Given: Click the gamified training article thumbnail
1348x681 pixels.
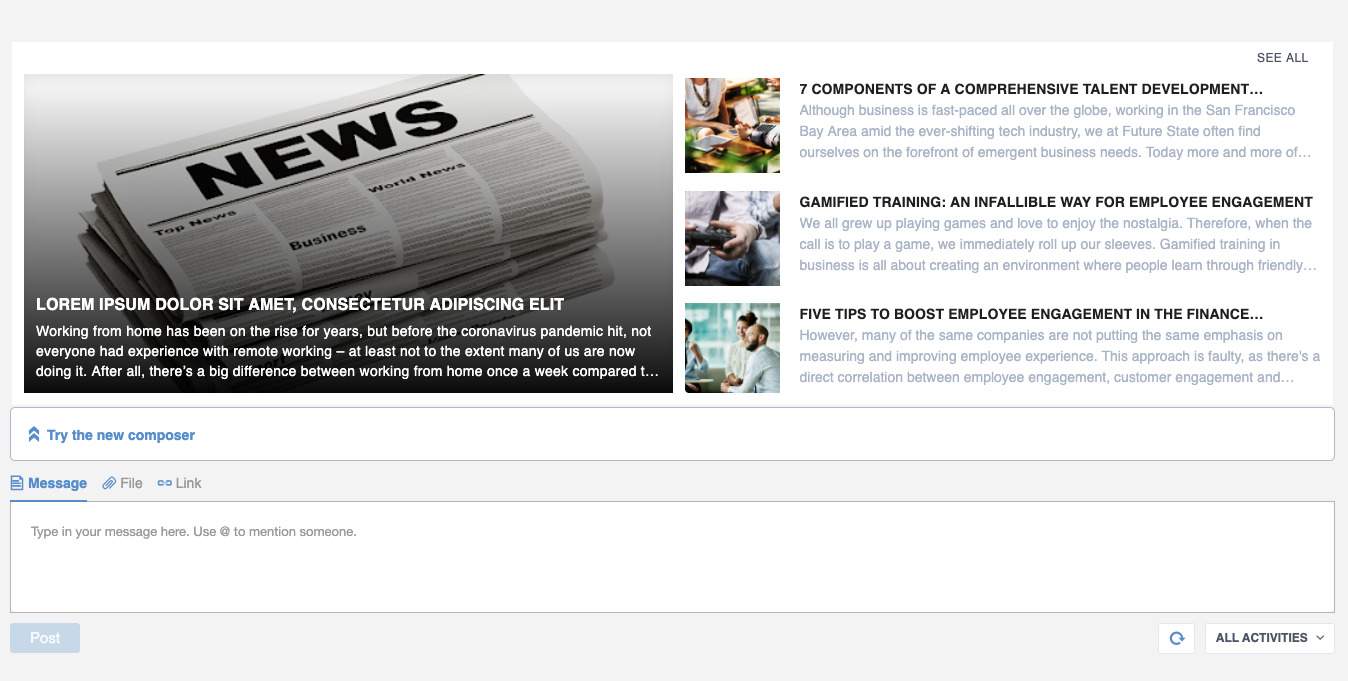Looking at the screenshot, I should point(732,238).
